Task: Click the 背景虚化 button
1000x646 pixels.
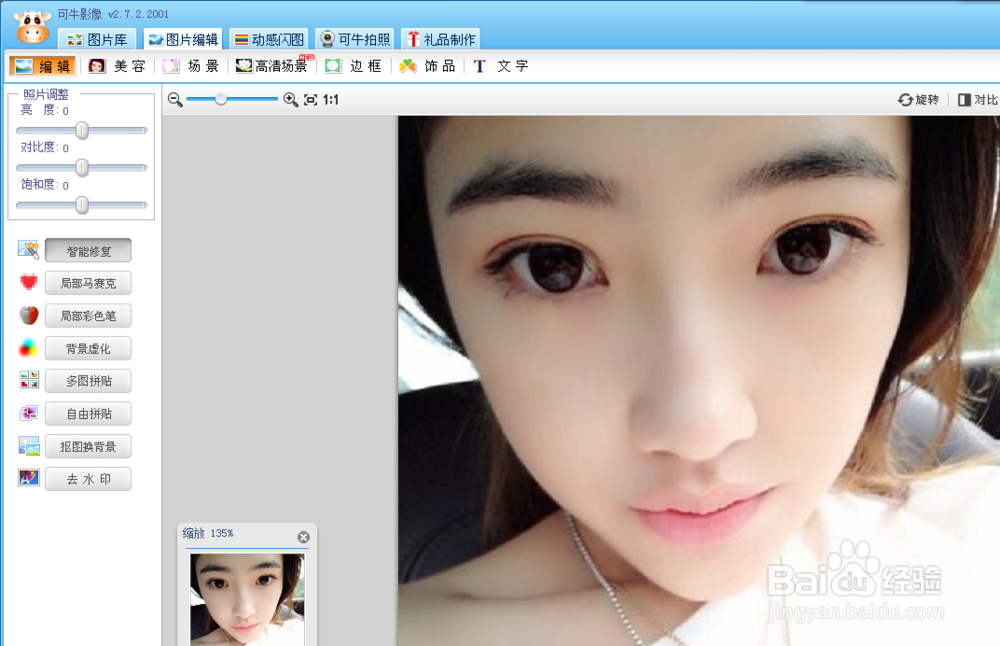Action: coord(88,348)
